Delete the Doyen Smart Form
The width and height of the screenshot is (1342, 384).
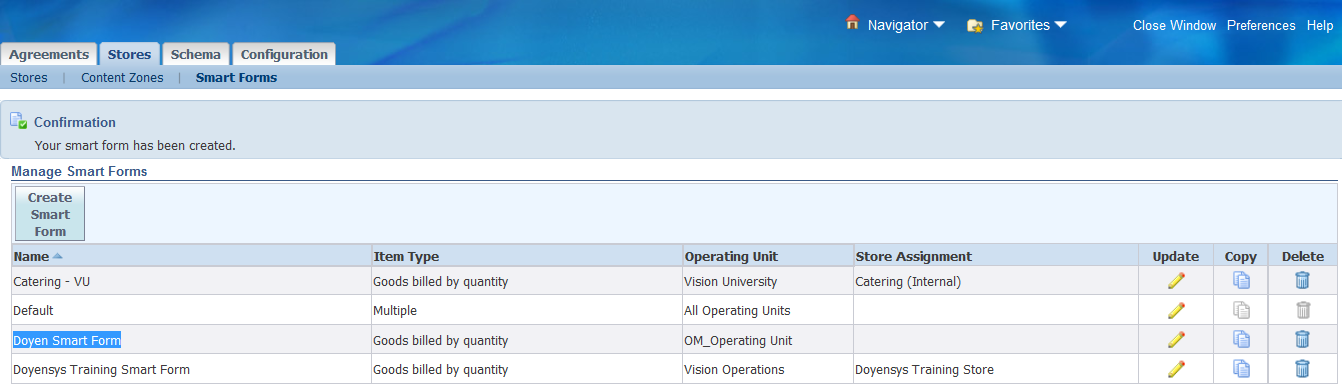point(1302,339)
